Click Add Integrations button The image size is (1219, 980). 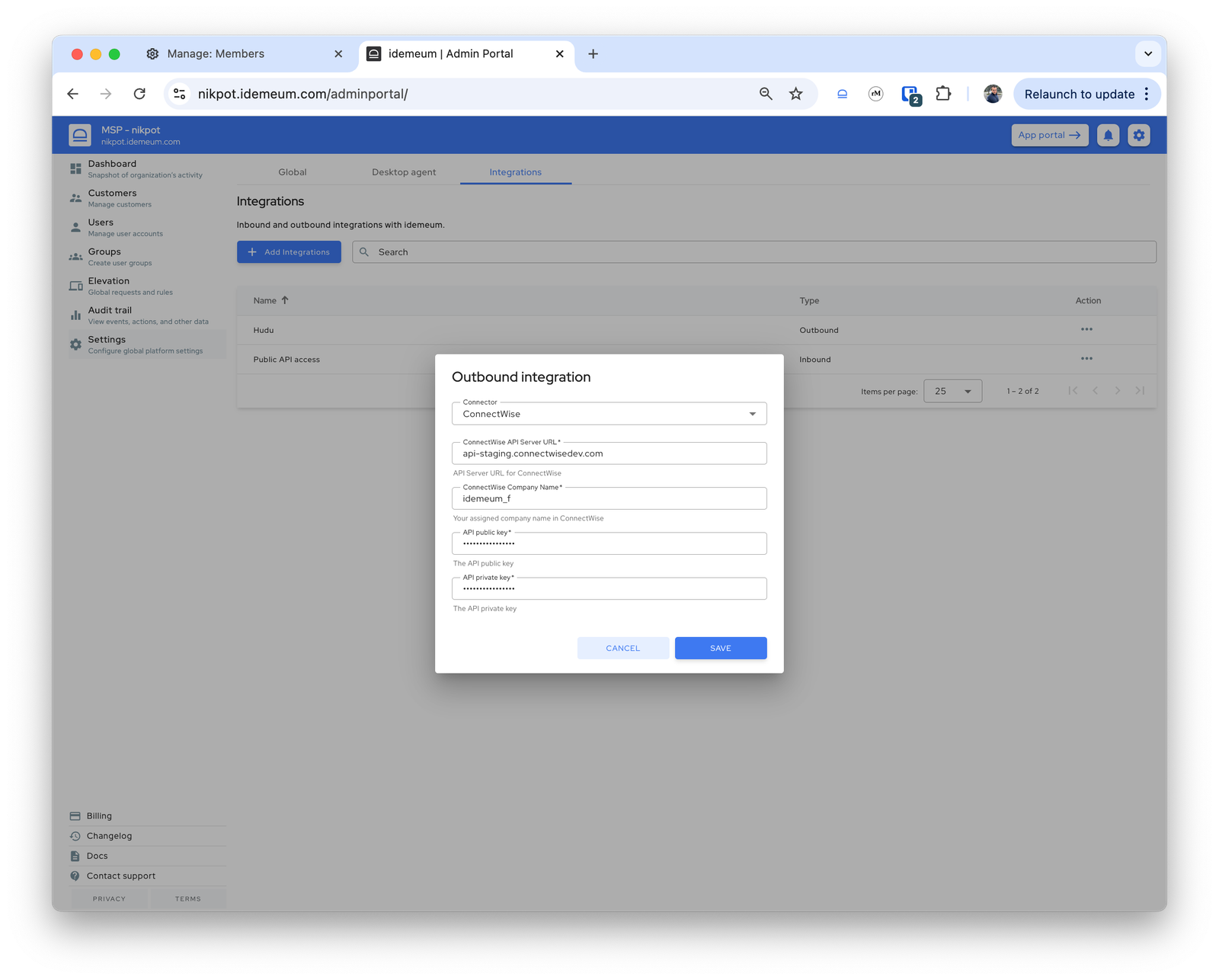click(289, 252)
